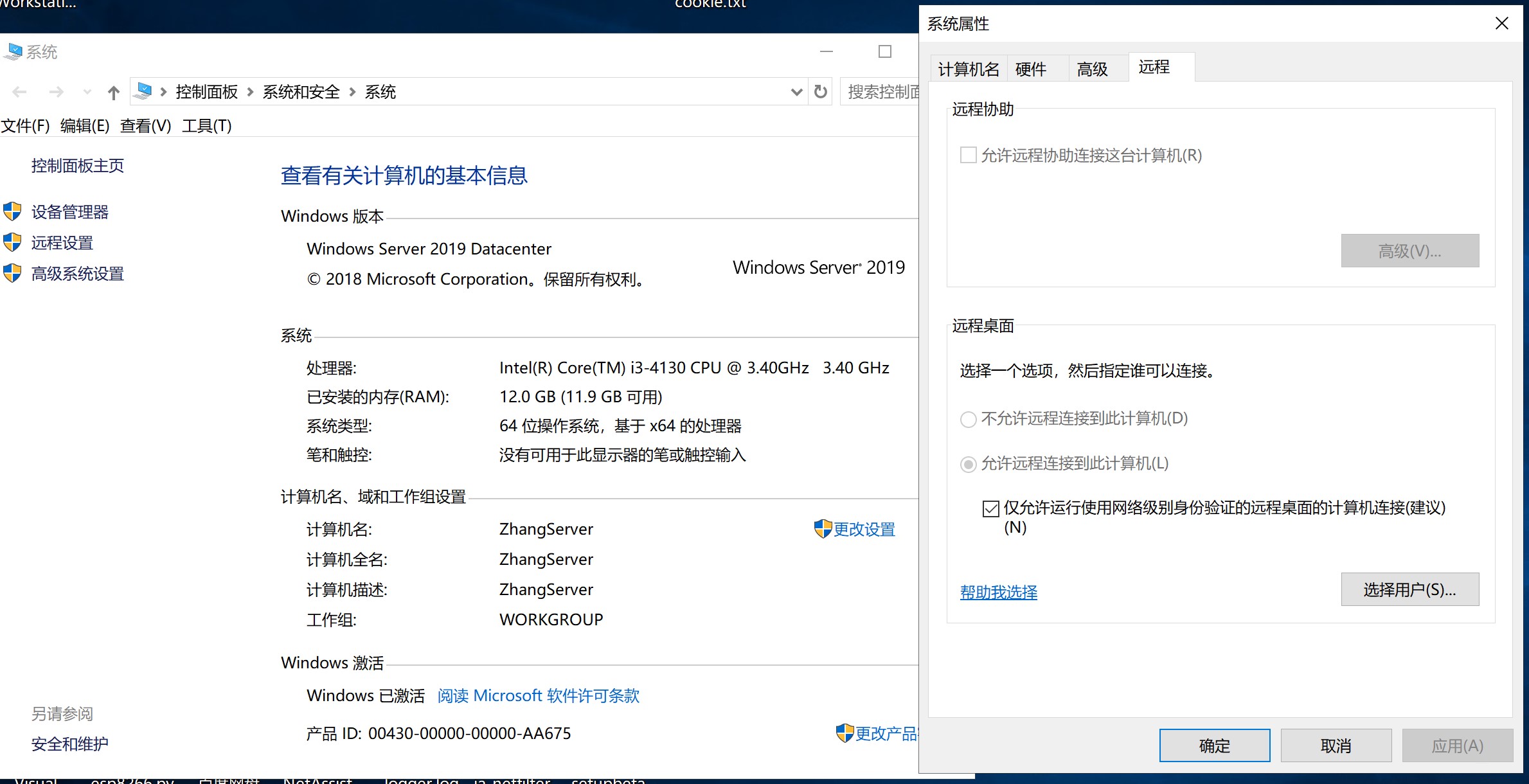Open 高级系统设置 link
Image resolution: width=1529 pixels, height=784 pixels.
pos(77,274)
